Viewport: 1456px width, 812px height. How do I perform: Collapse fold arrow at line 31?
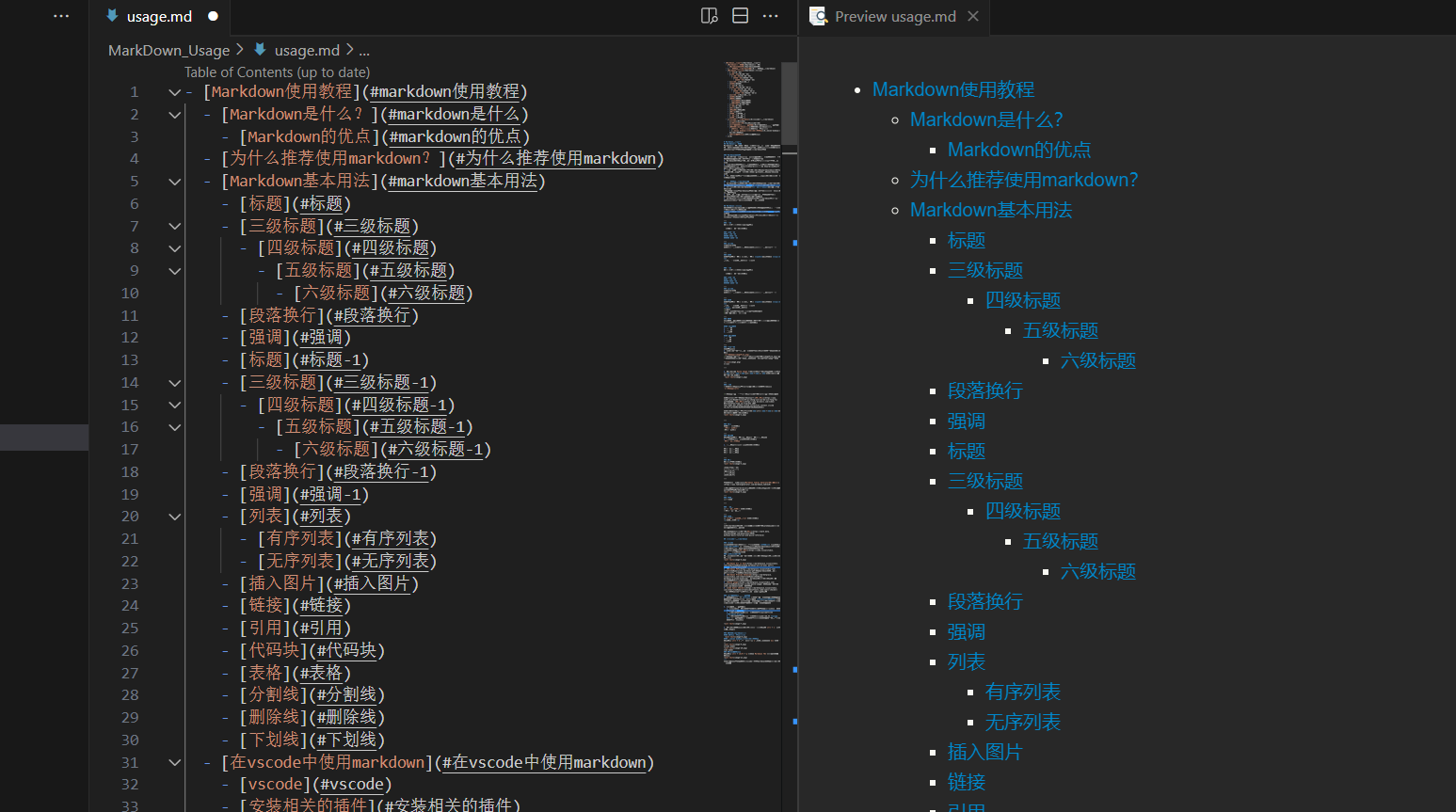tap(174, 763)
